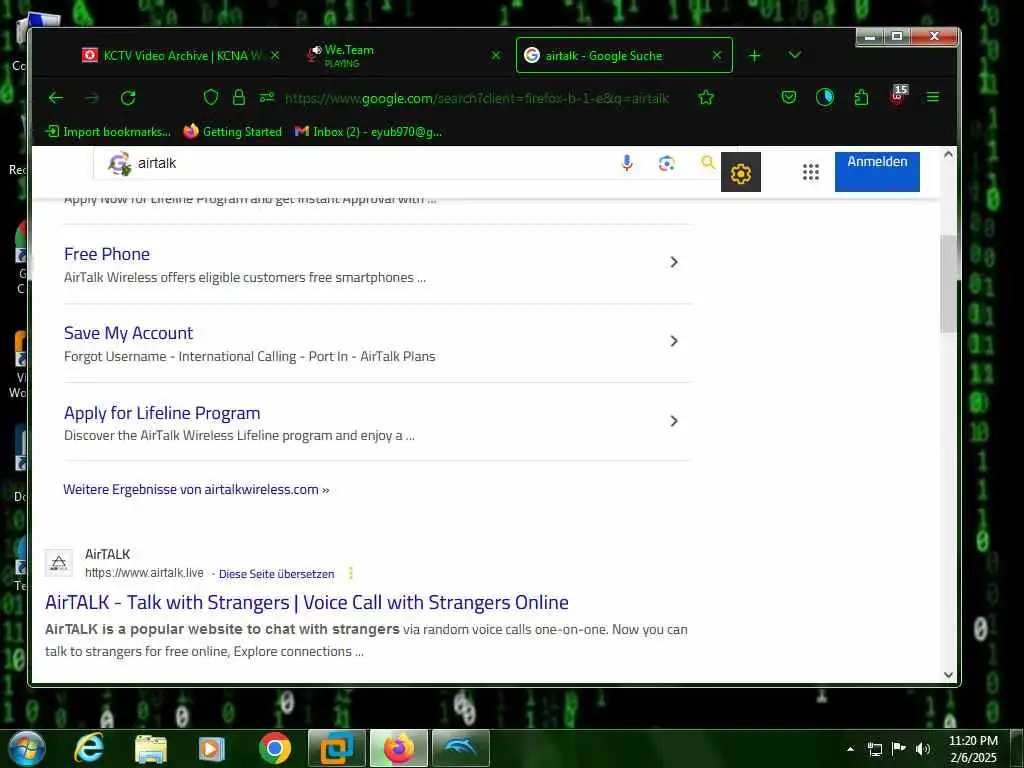Click scrollbar up arrow
Image resolution: width=1024 pixels, height=768 pixels.
click(948, 155)
